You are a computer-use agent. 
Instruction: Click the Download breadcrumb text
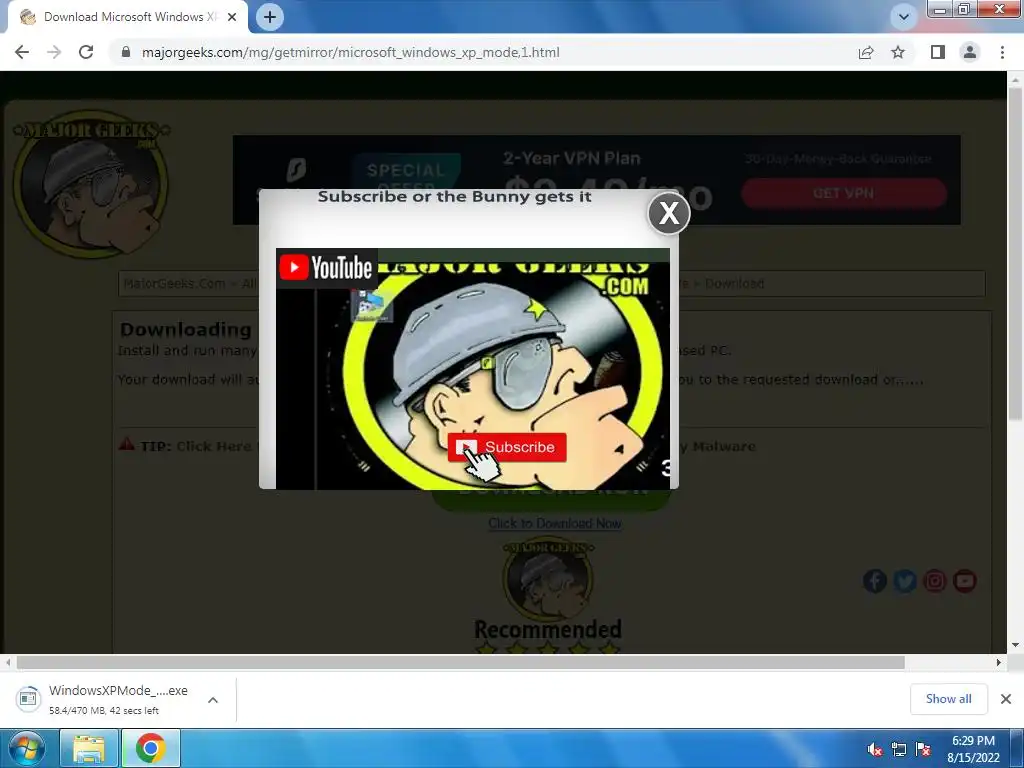click(x=734, y=283)
